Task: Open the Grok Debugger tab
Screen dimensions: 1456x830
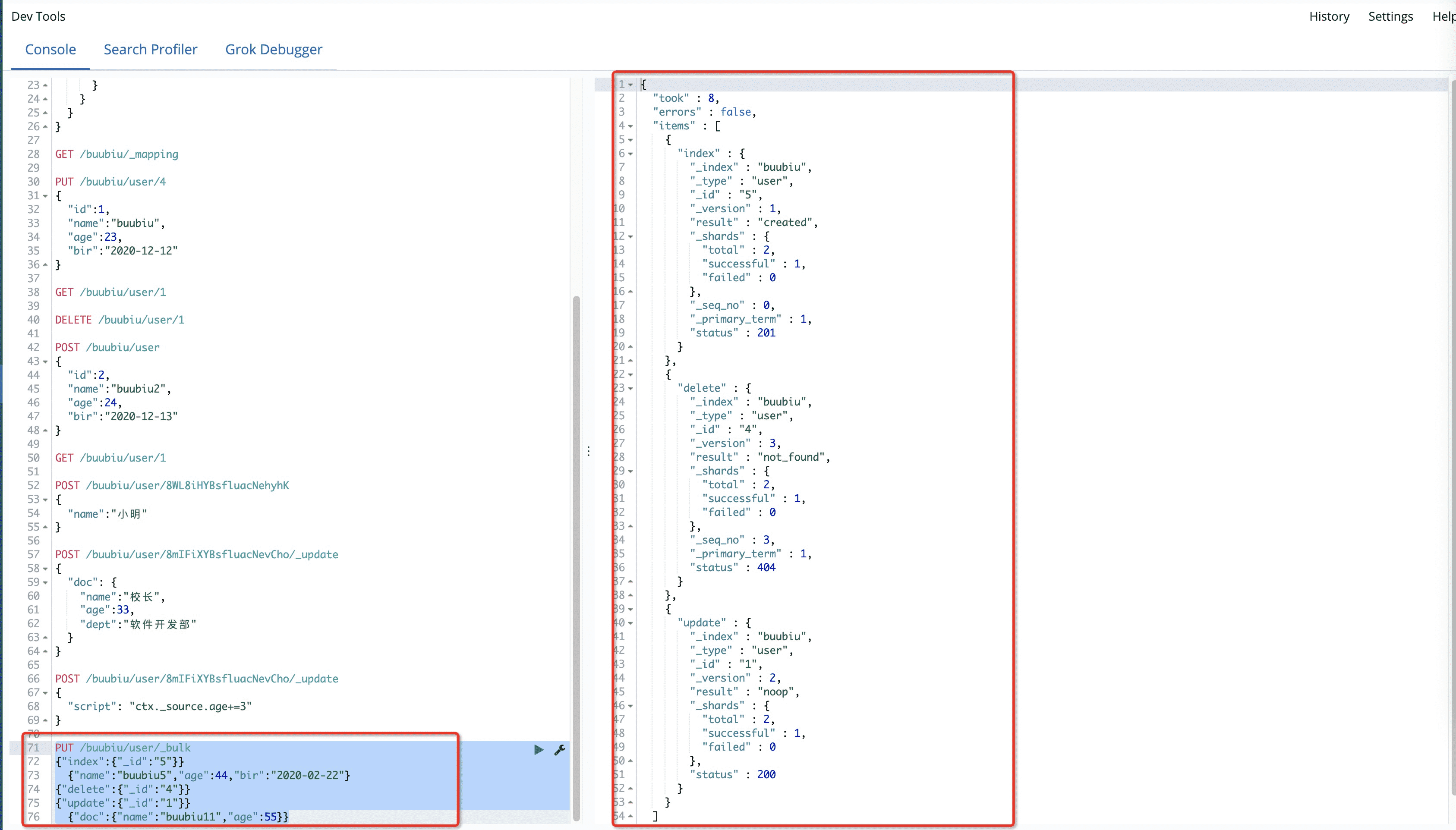Action: click(274, 50)
